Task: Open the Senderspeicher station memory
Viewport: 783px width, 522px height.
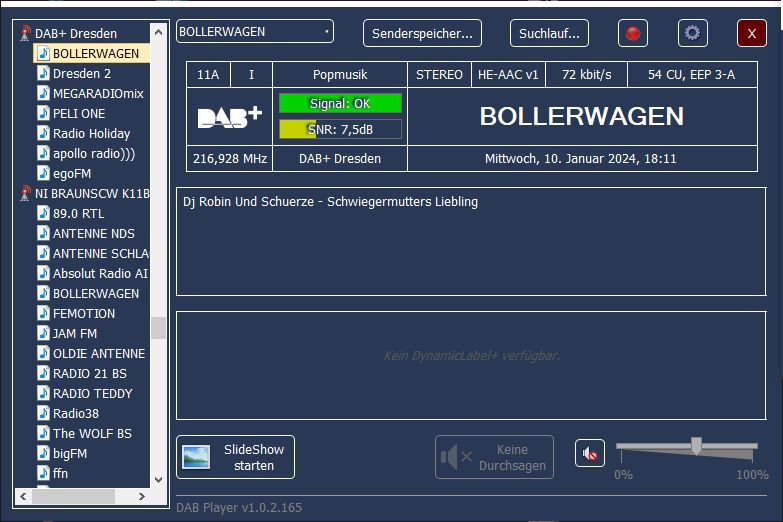Action: (422, 33)
